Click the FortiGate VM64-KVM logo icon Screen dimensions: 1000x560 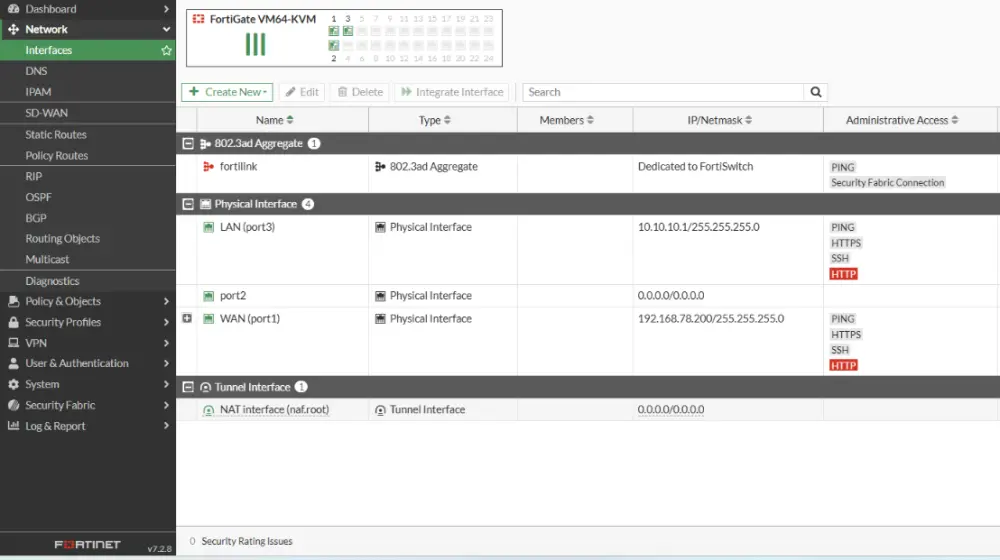pos(198,19)
